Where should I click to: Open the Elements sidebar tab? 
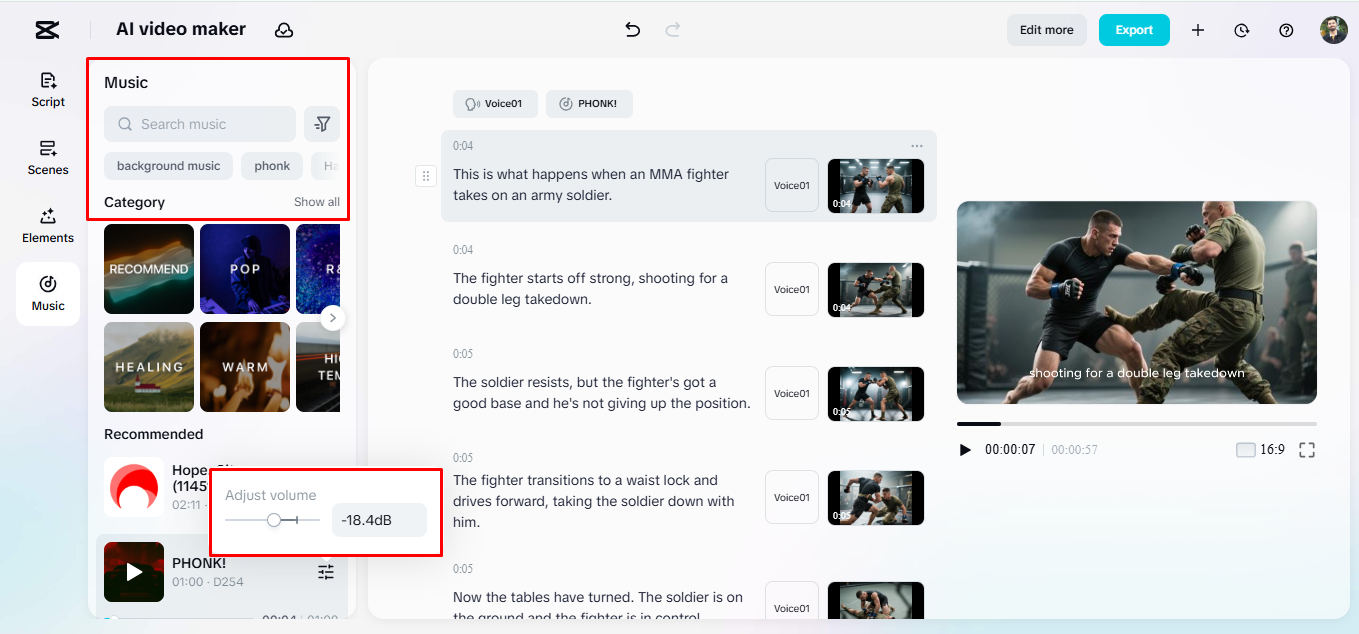(48, 226)
